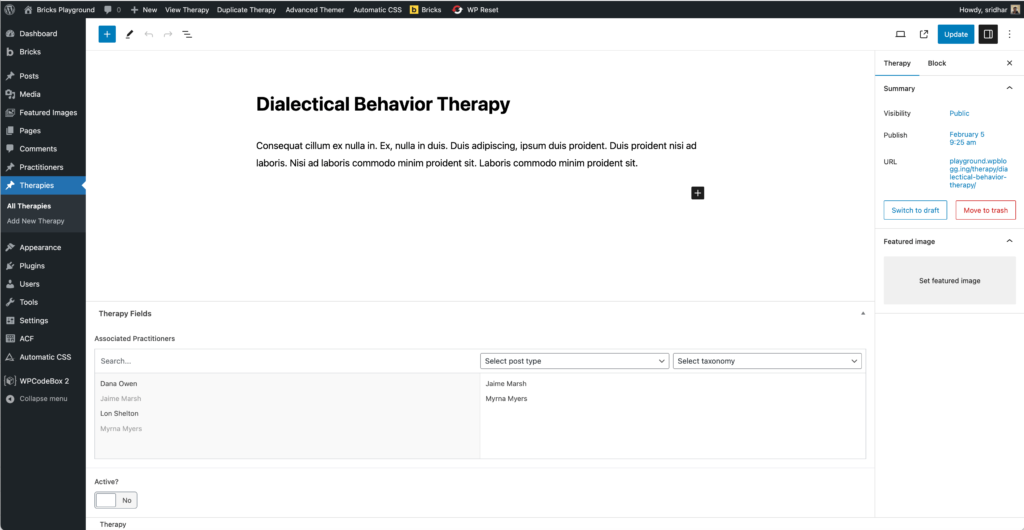
Task: Open the three-dot Options menu
Action: click(1010, 35)
